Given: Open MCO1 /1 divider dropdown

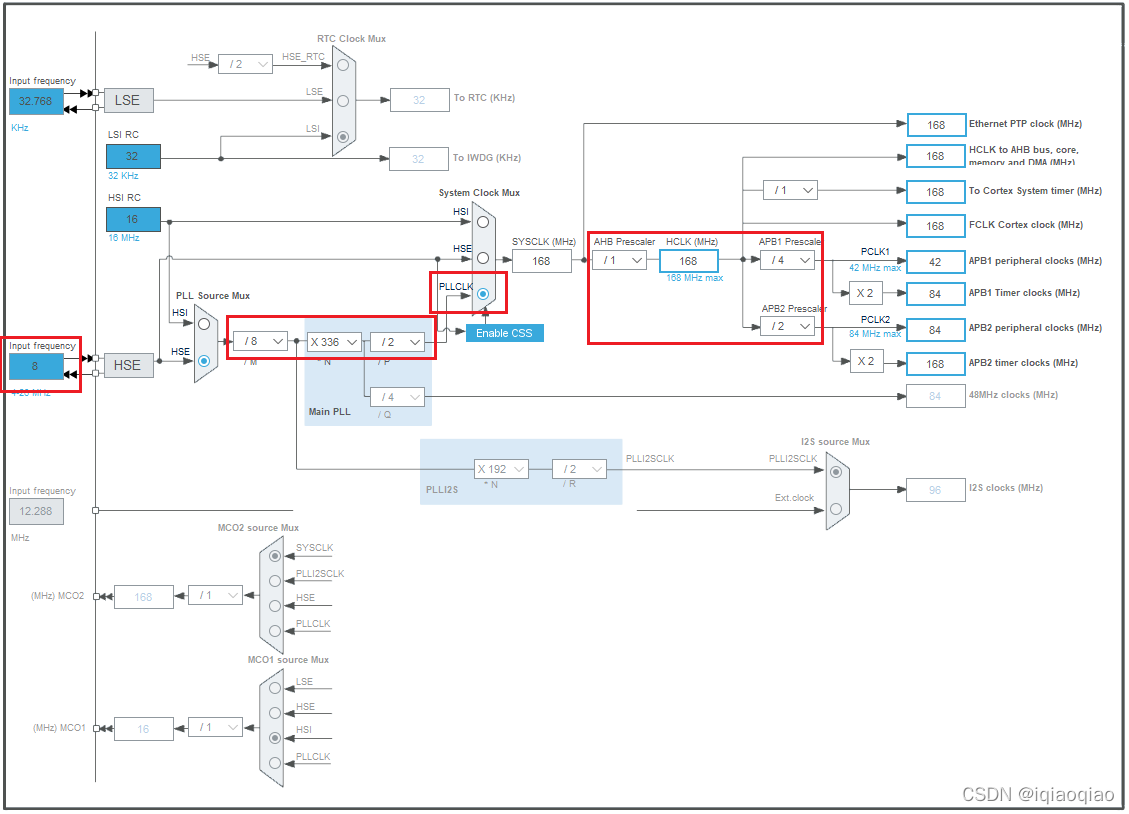Looking at the screenshot, I should click(x=215, y=727).
